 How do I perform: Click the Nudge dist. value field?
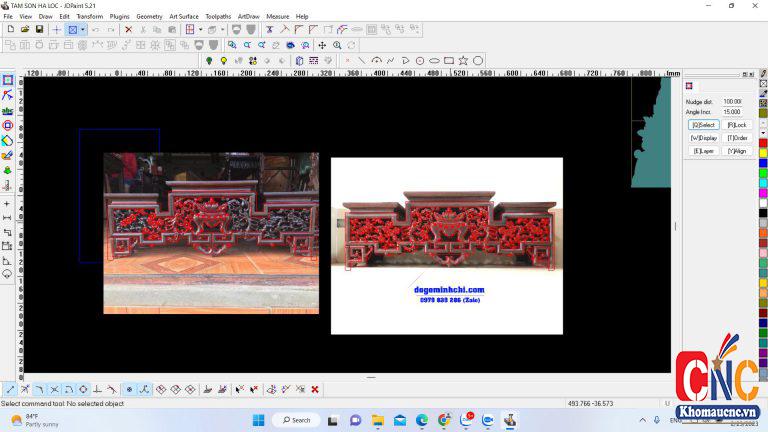(x=732, y=101)
